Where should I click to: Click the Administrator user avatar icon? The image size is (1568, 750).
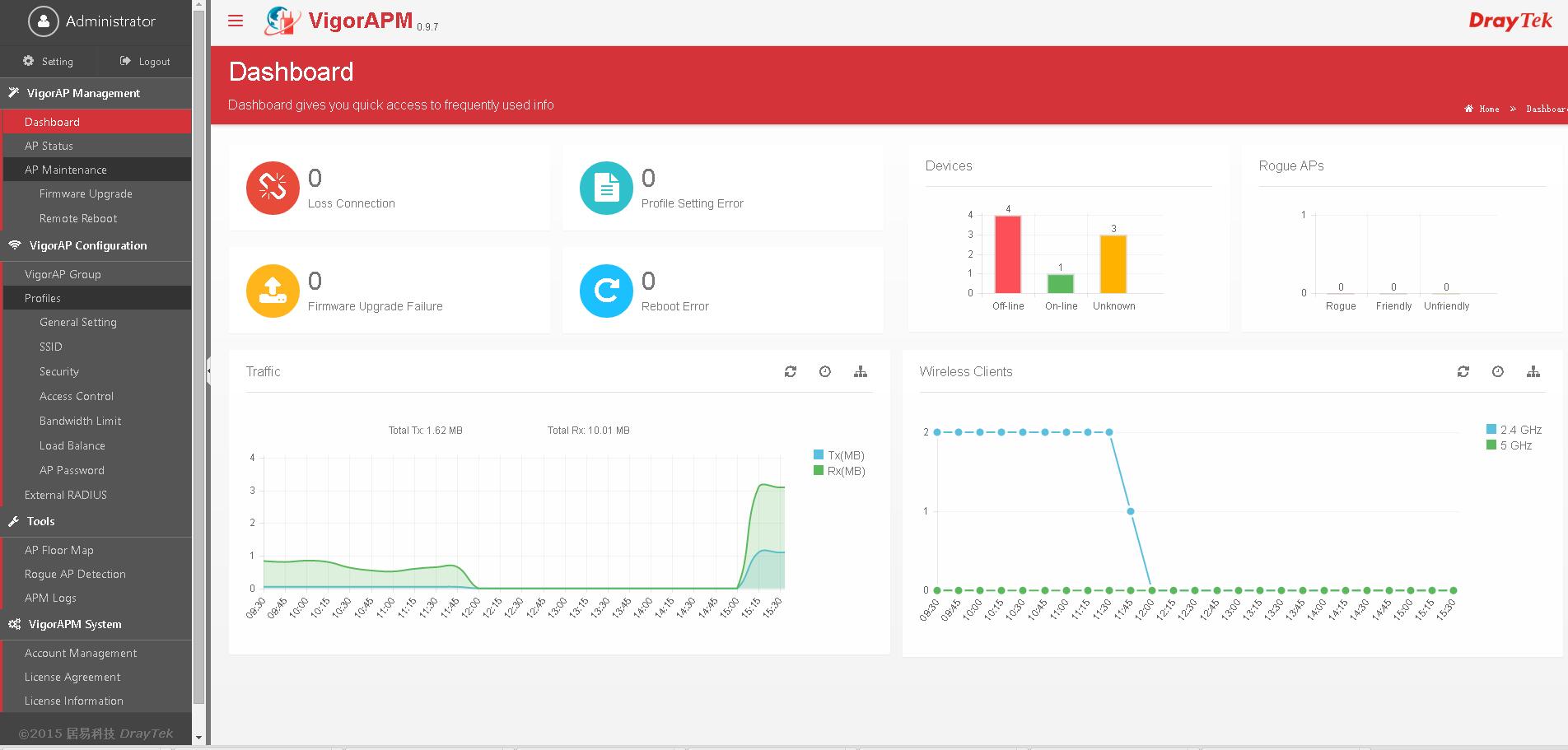point(43,21)
